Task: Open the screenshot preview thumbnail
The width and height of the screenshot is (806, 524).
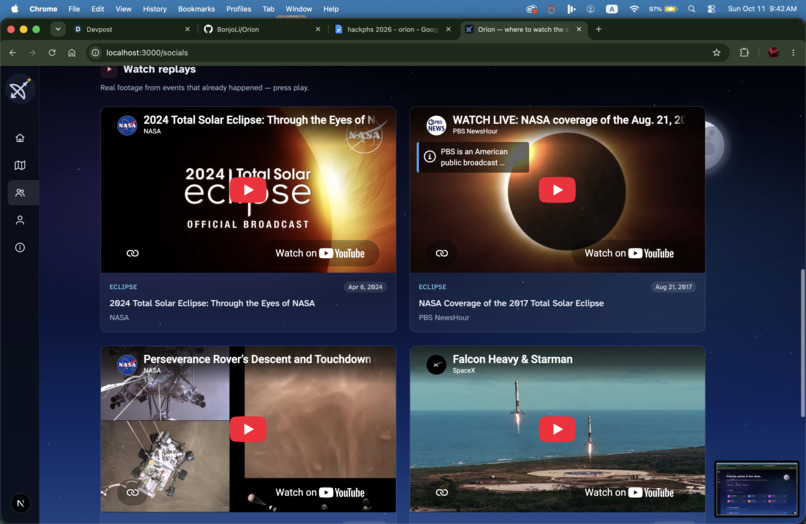Action: coord(757,489)
